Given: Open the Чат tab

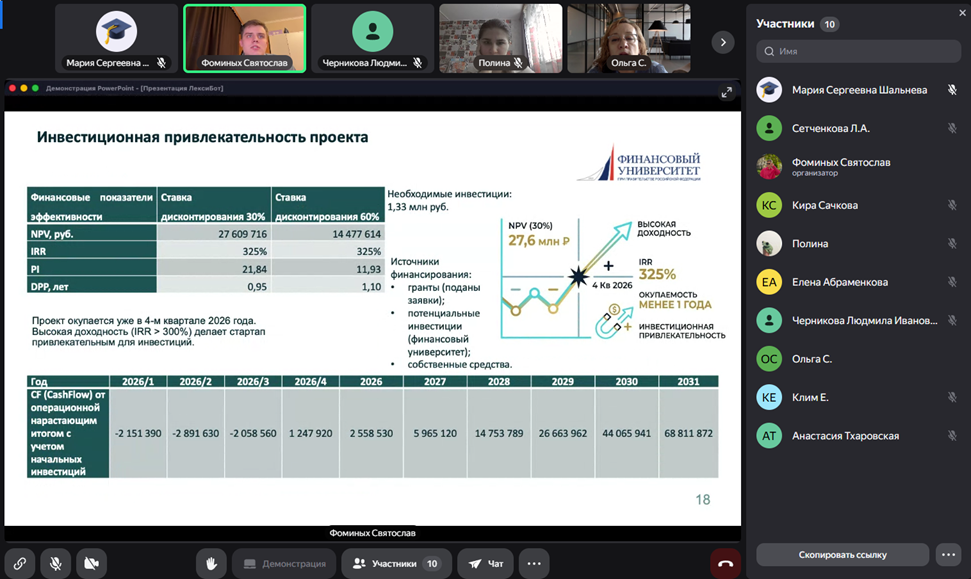Looking at the screenshot, I should (x=486, y=563).
